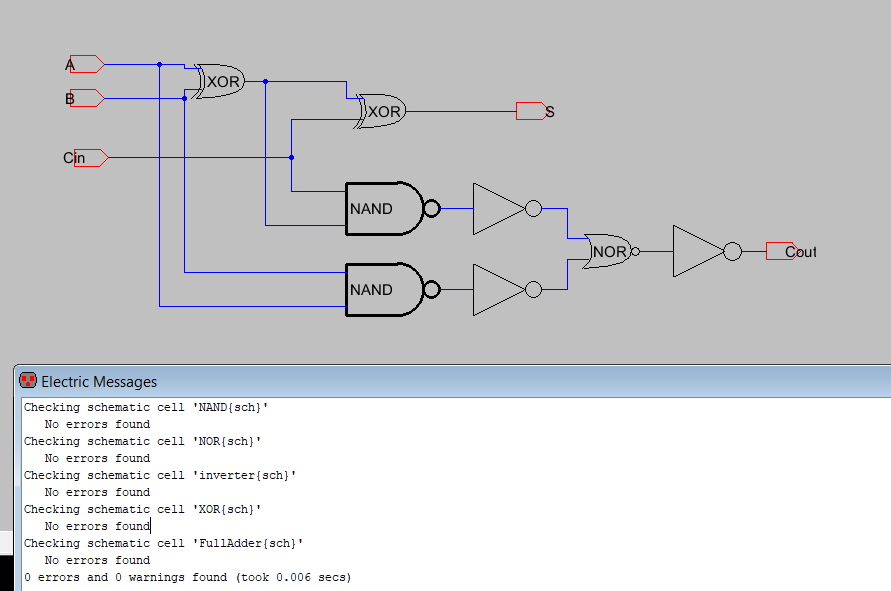This screenshot has width=891, height=591.
Task: Select the NOR gate symbol
Action: pos(608,251)
